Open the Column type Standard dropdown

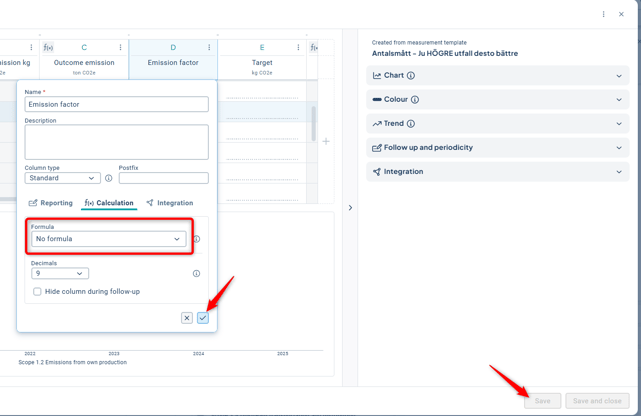62,178
